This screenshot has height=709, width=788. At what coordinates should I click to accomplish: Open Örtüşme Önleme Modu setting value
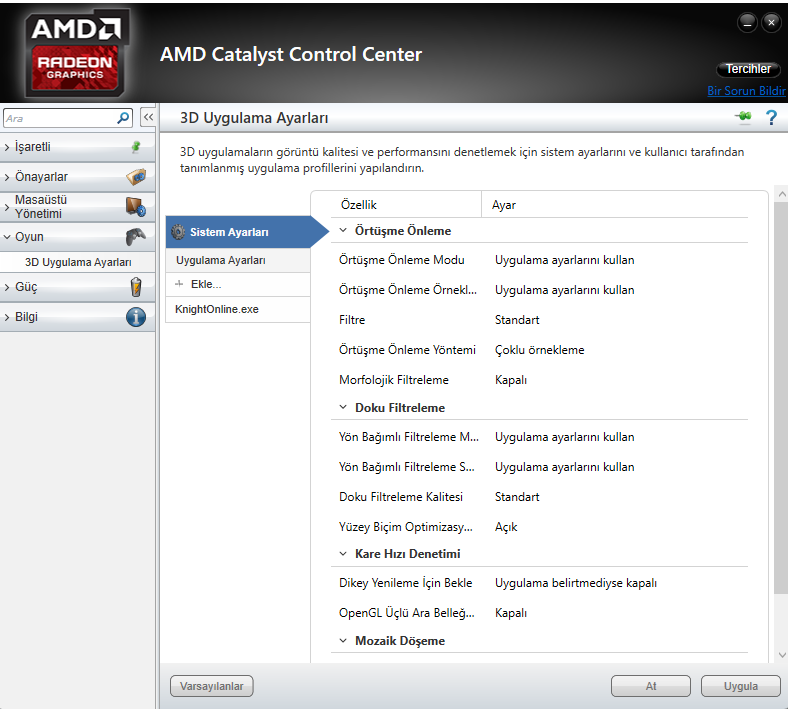(x=564, y=260)
